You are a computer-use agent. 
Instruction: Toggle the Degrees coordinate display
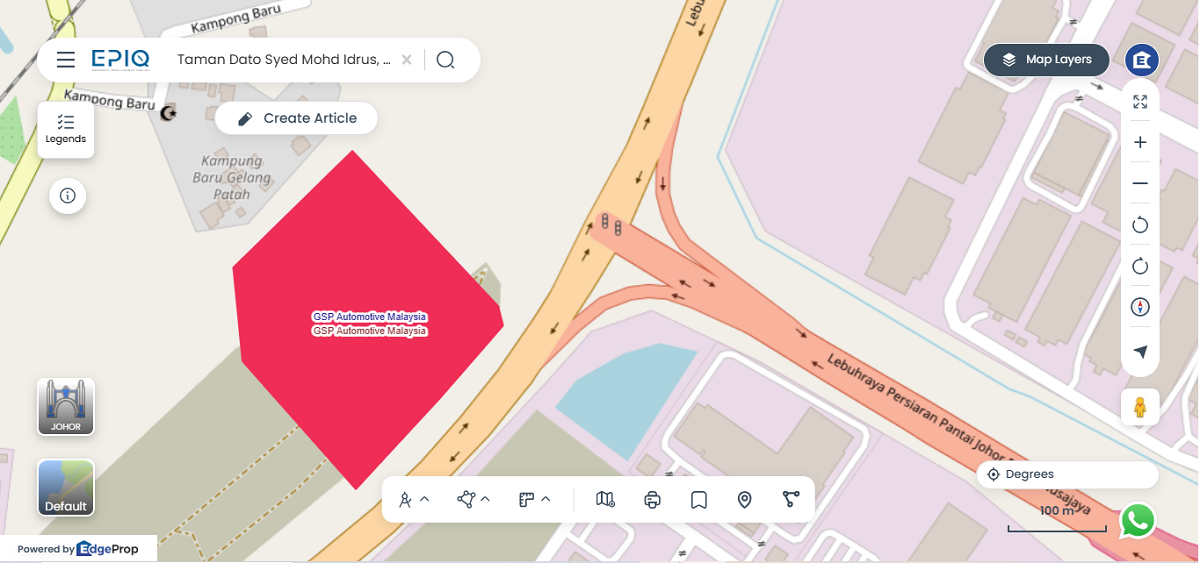point(1067,474)
